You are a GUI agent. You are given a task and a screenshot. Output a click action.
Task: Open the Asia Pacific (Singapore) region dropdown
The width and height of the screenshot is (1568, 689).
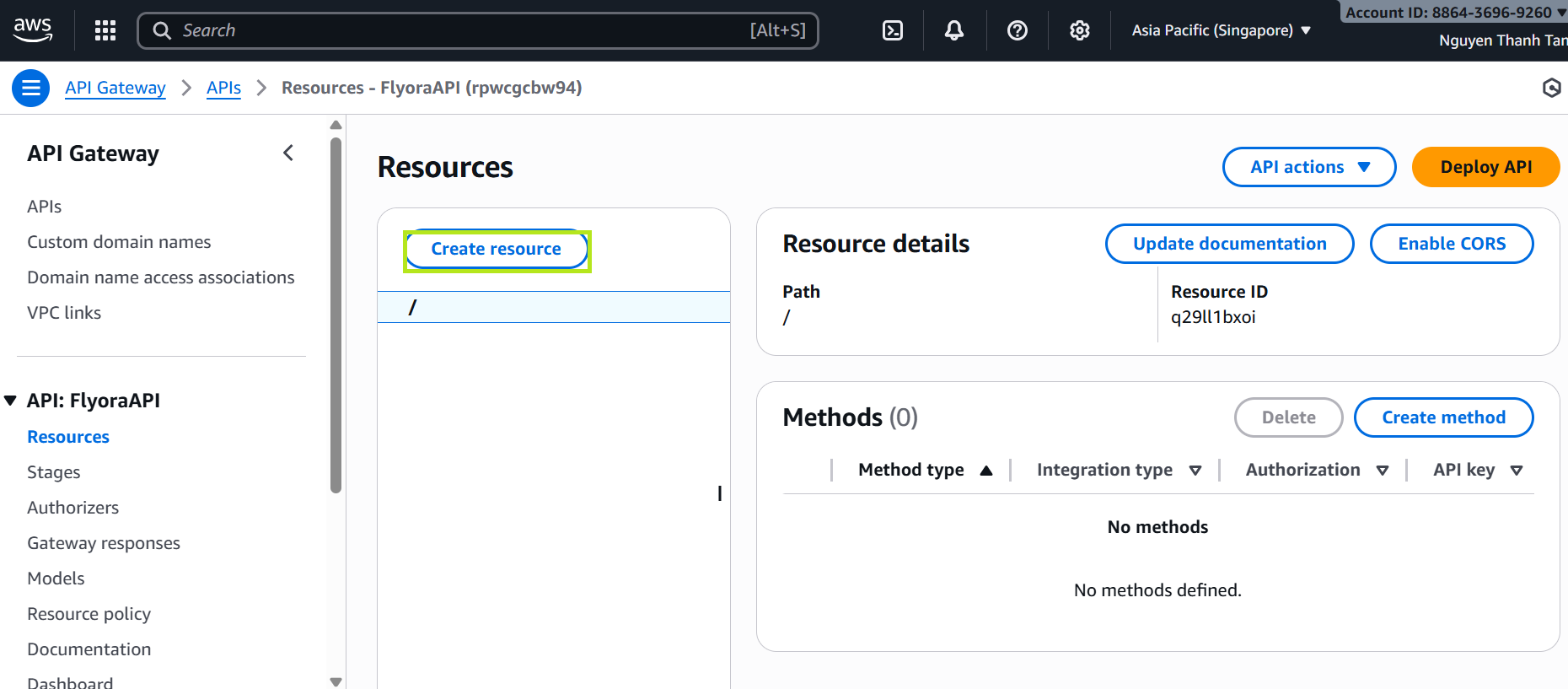click(1221, 30)
